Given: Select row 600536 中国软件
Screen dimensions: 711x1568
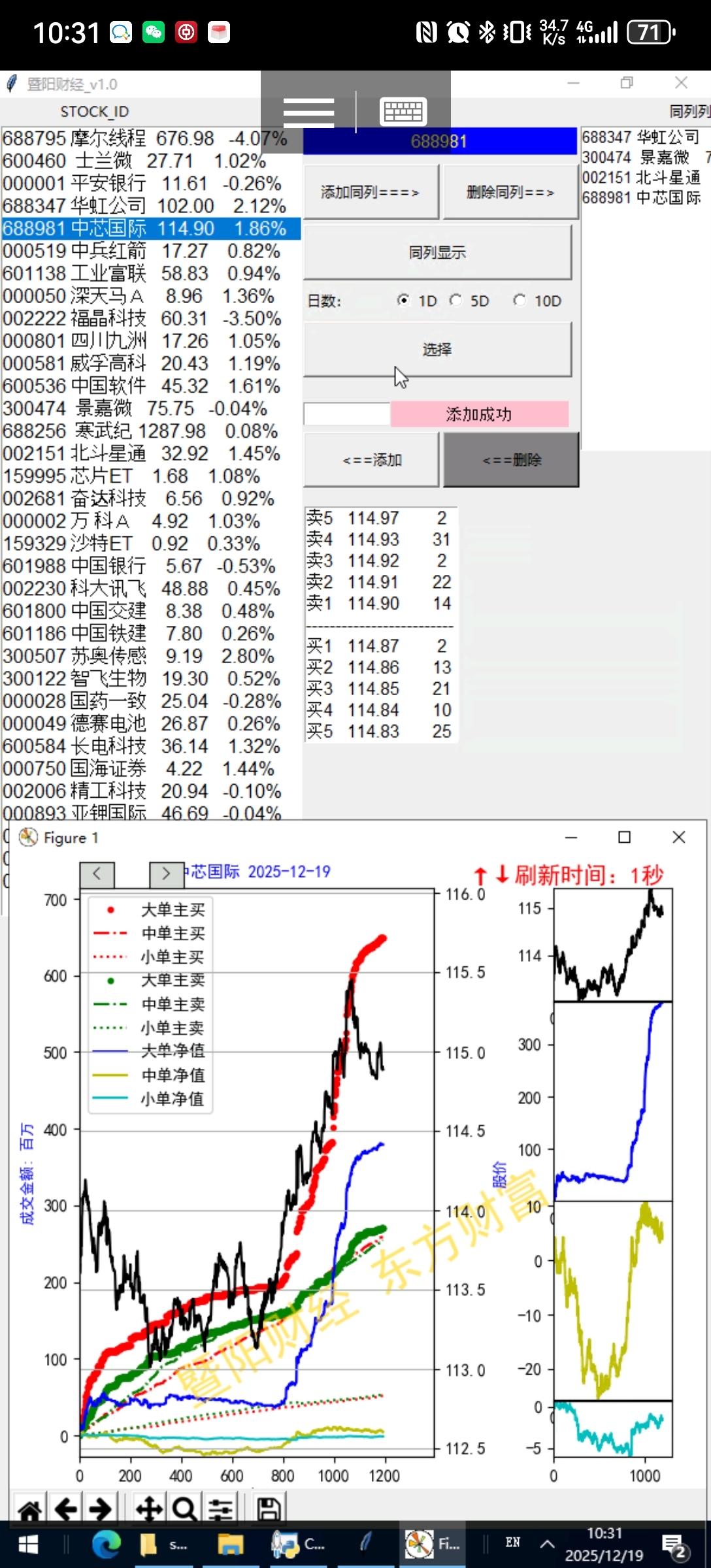Looking at the screenshot, I should (150, 386).
